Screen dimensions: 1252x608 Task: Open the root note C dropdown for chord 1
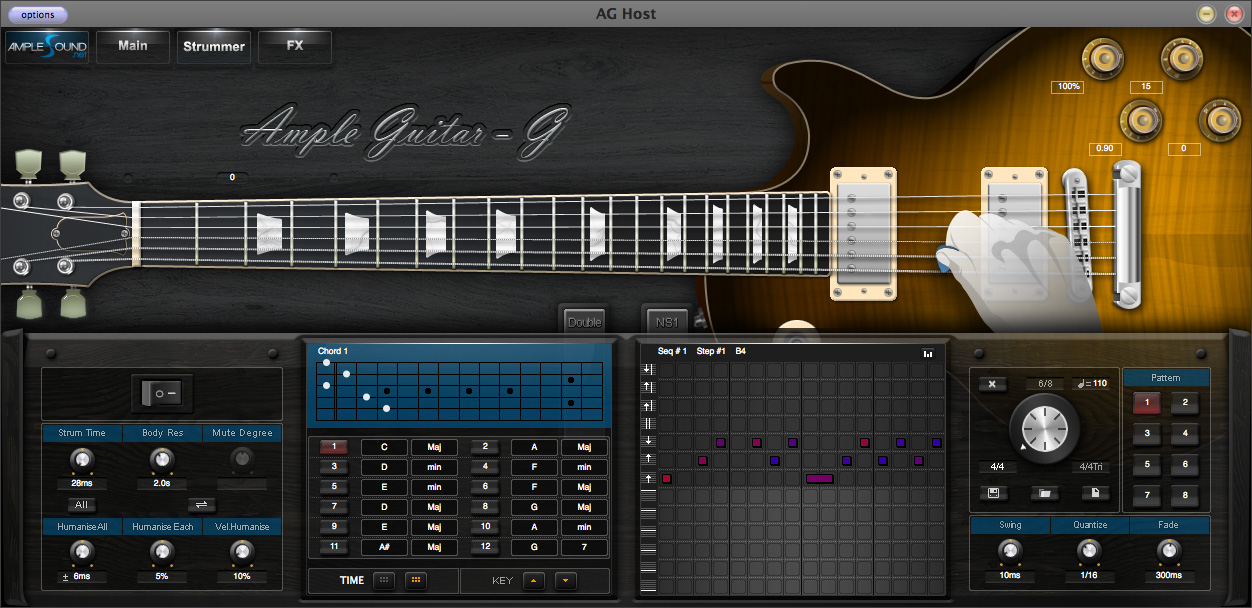pos(384,447)
